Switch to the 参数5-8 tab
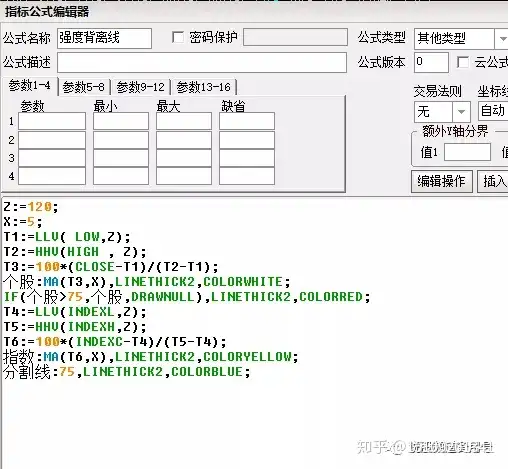 [84, 87]
